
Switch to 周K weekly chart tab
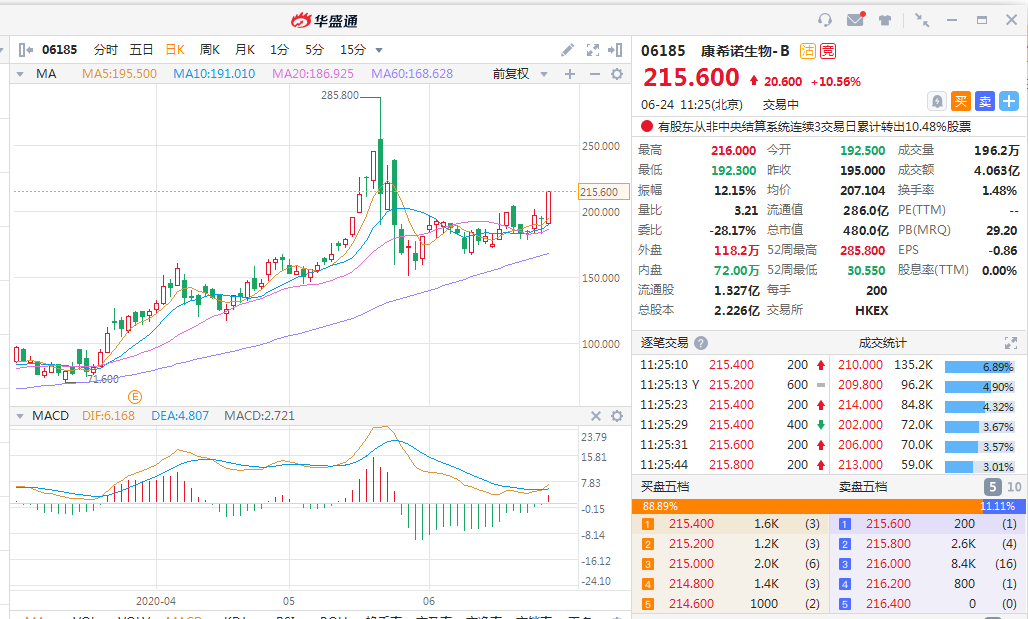[209, 50]
